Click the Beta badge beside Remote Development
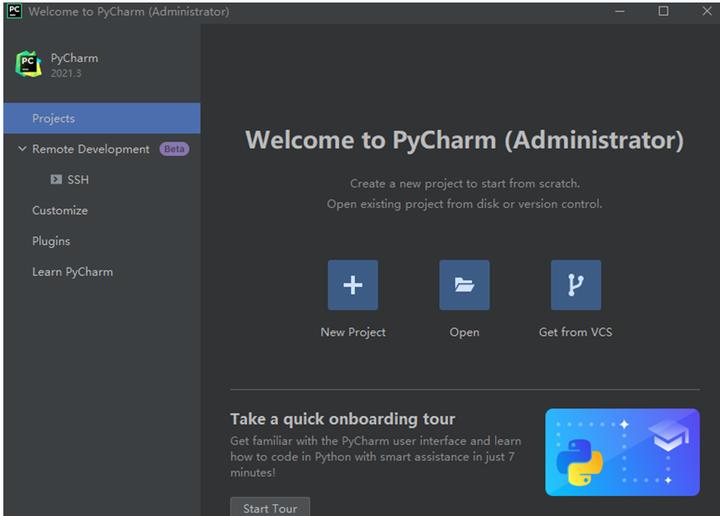 (174, 149)
